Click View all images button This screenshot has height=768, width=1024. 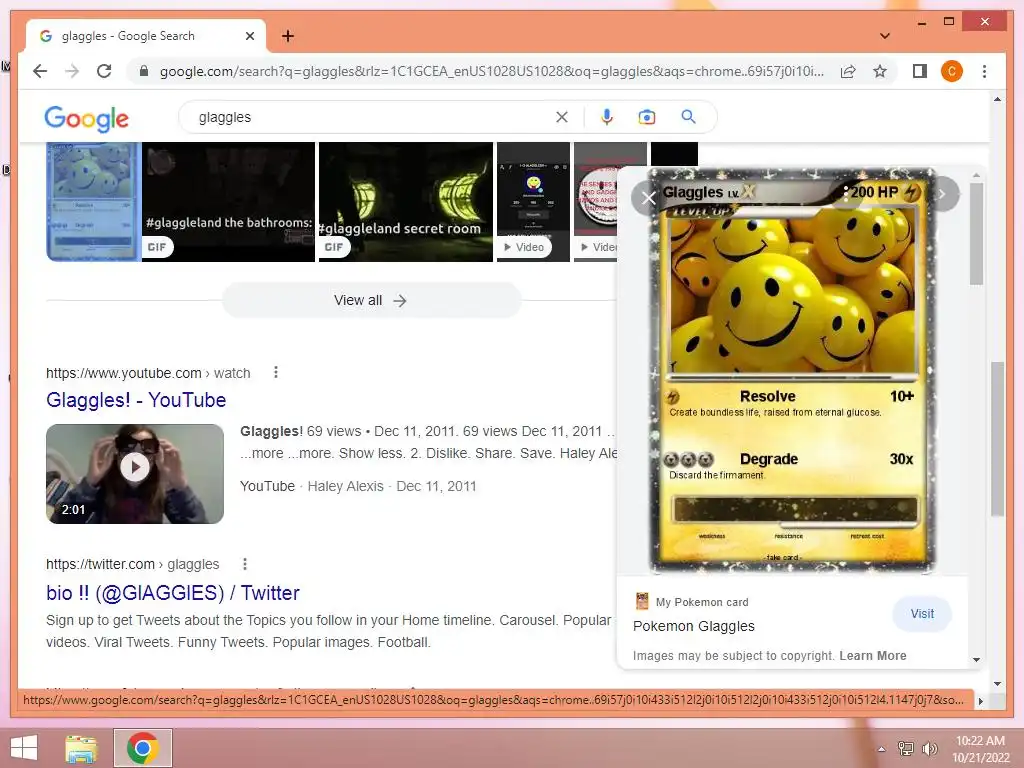[371, 300]
